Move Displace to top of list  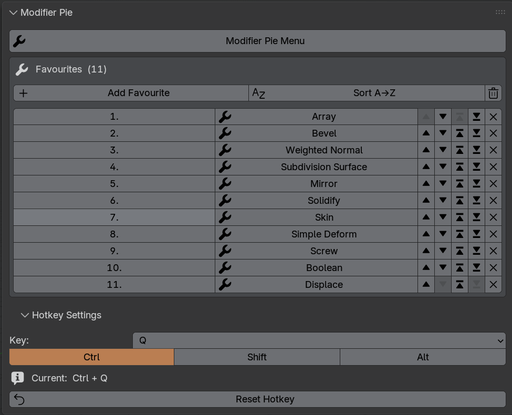[460, 285]
